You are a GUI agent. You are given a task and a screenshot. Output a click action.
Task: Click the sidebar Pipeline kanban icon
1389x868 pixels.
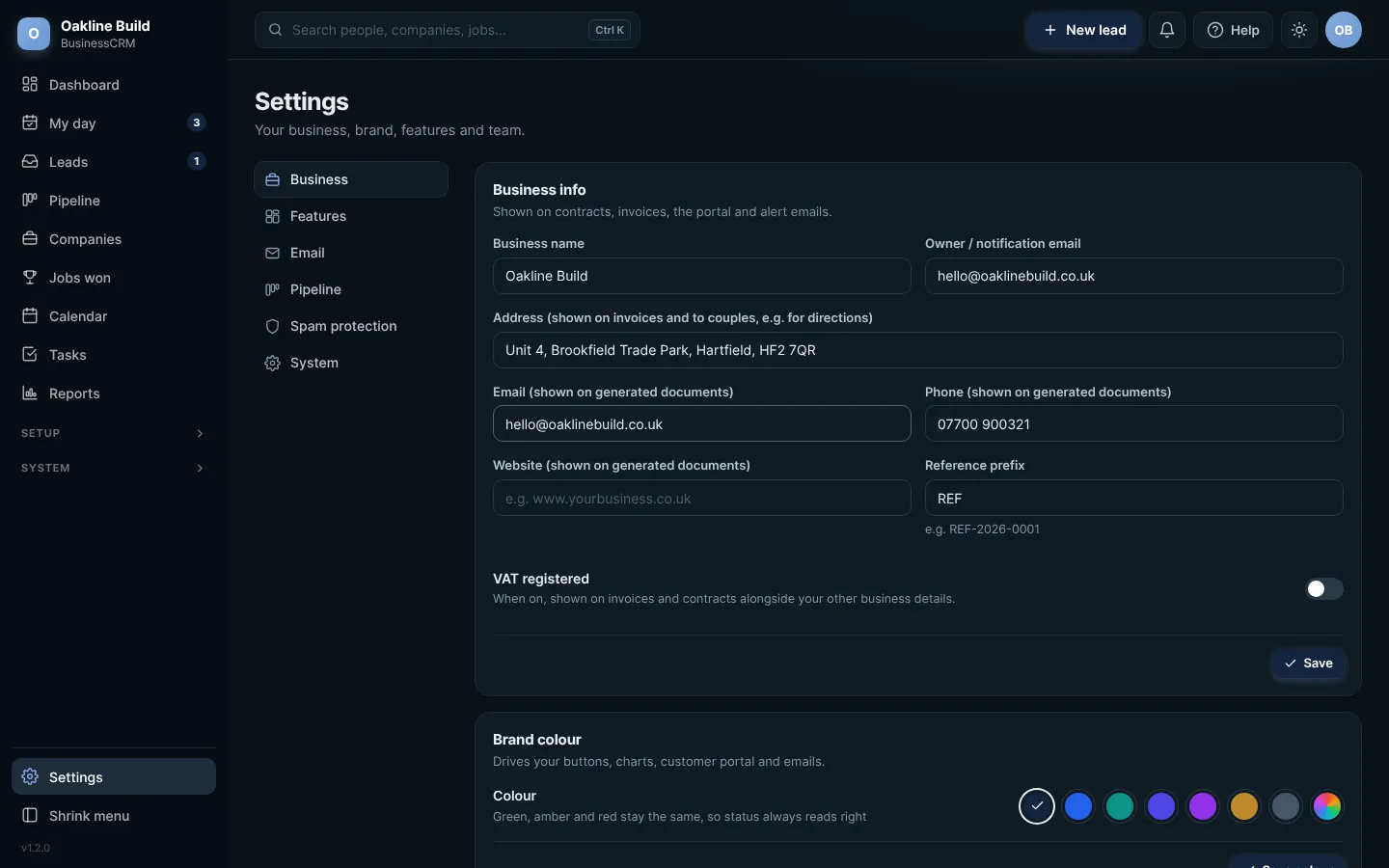30,200
